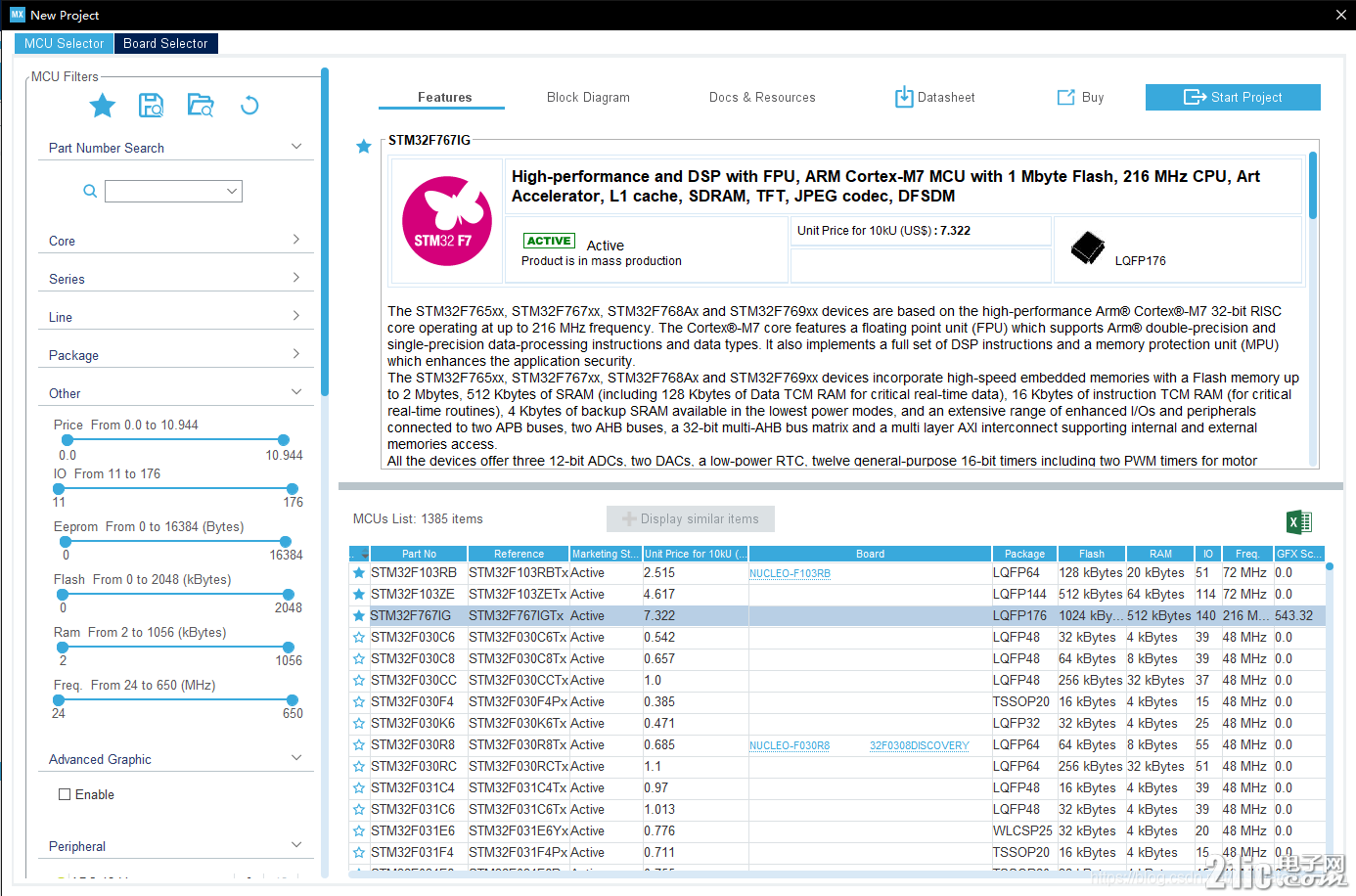Click Display similar items button
Screen dimensions: 1356x896
[x=691, y=518]
